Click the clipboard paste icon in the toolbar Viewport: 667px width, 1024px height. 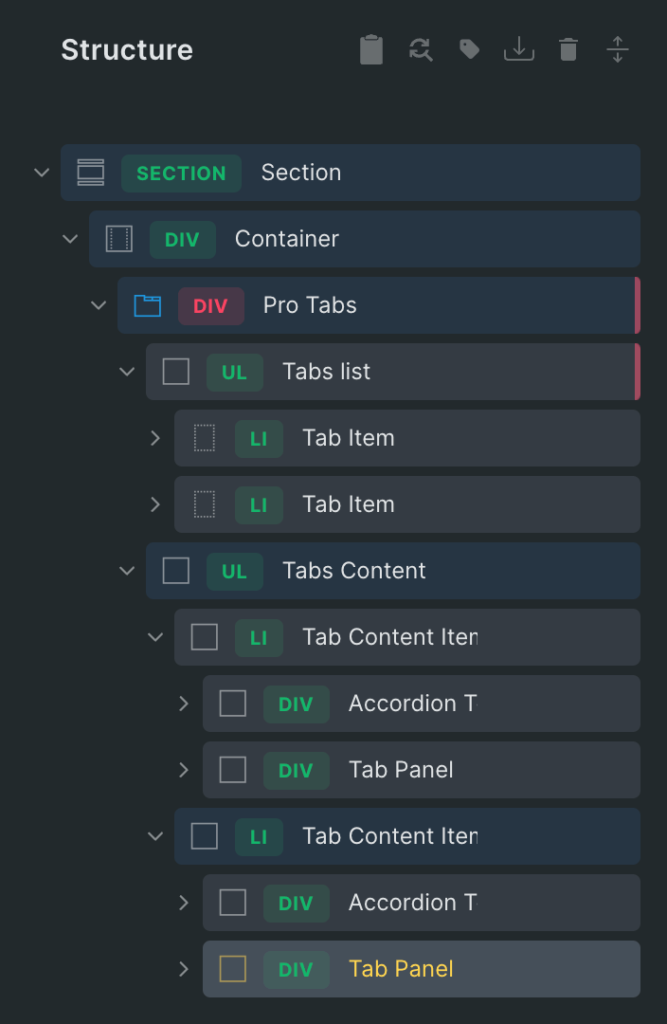pyautogui.click(x=371, y=50)
